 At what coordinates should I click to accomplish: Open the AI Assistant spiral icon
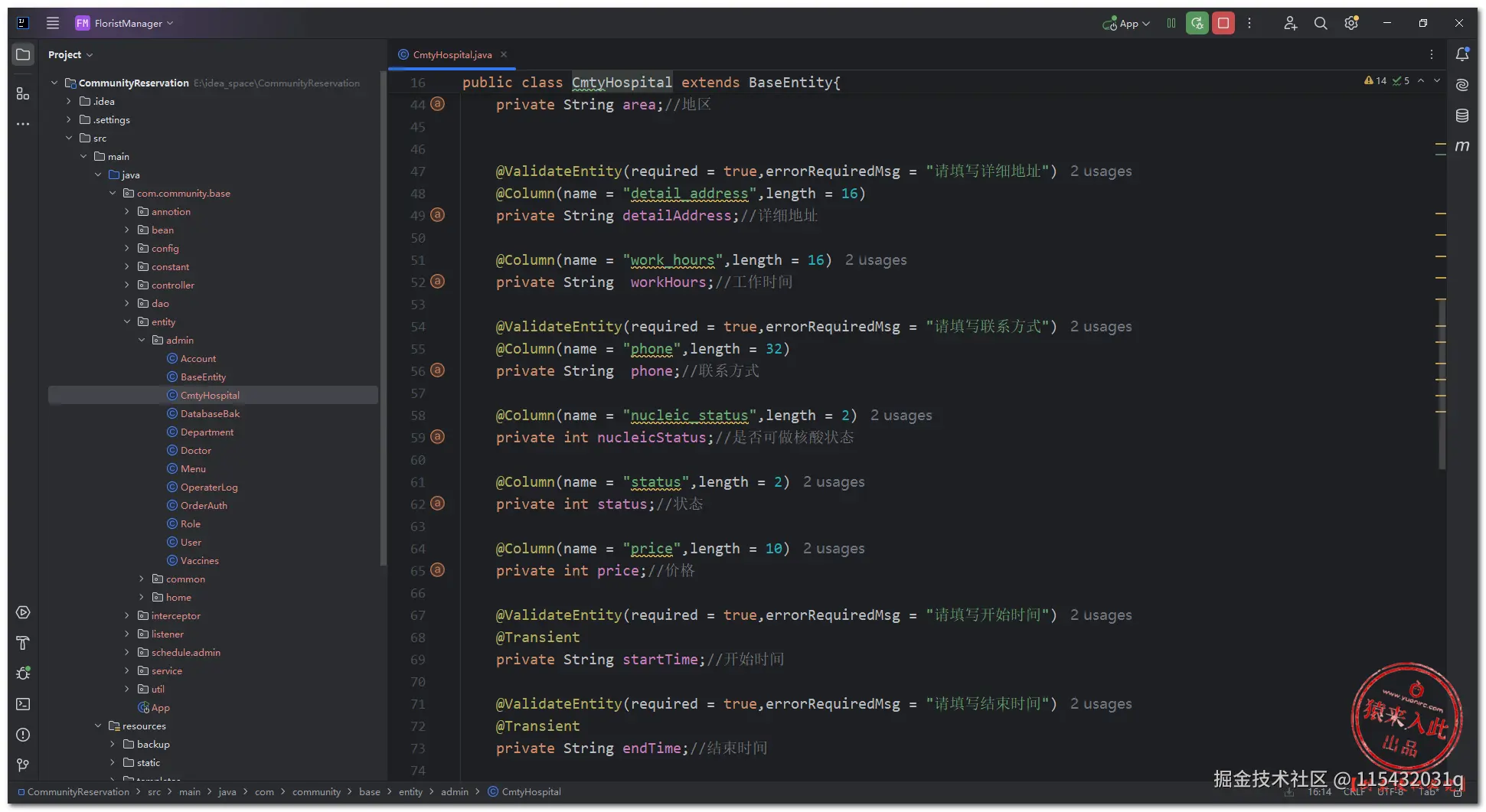pyautogui.click(x=1462, y=85)
